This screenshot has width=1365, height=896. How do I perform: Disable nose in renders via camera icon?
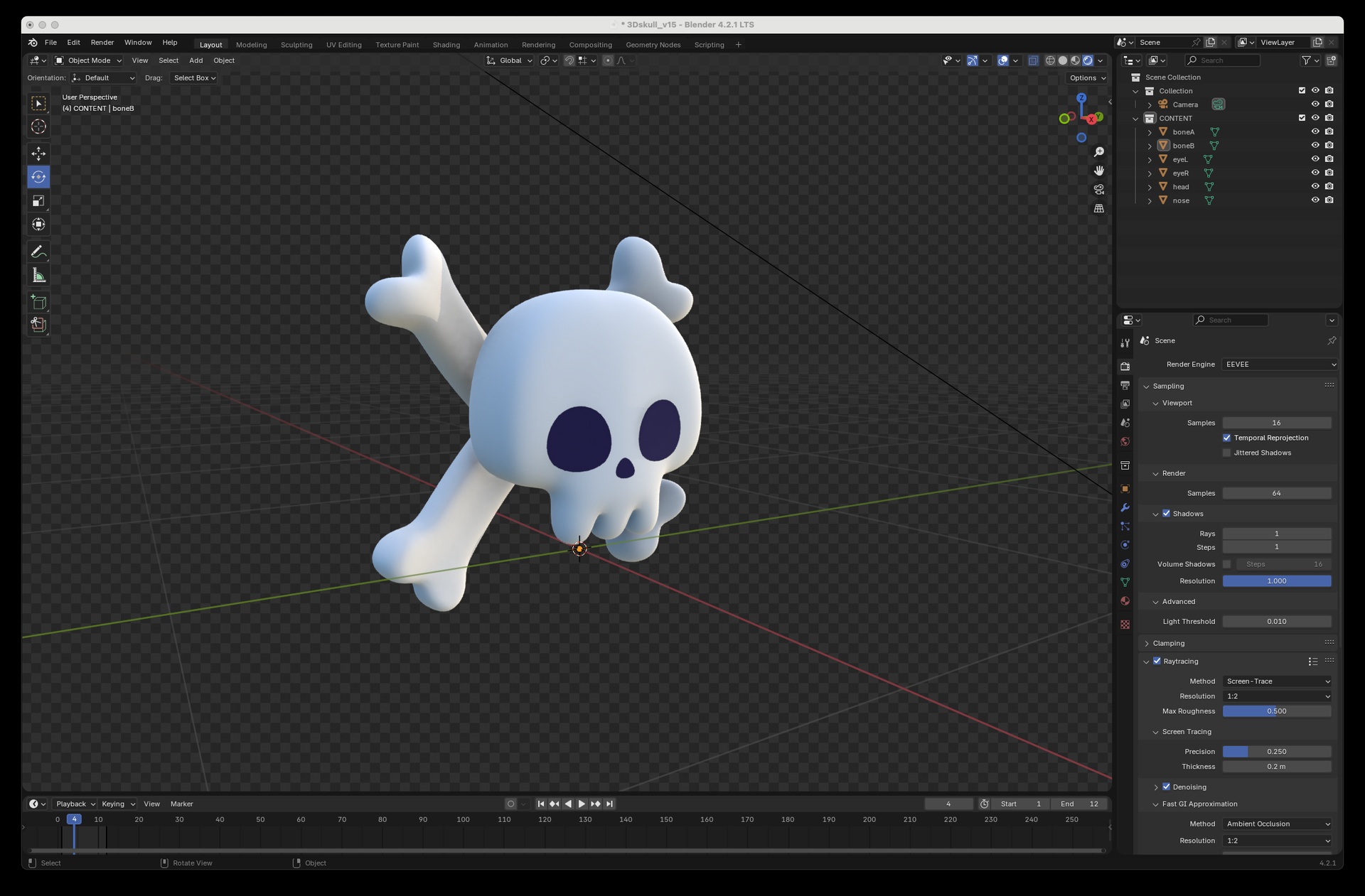pyautogui.click(x=1329, y=200)
